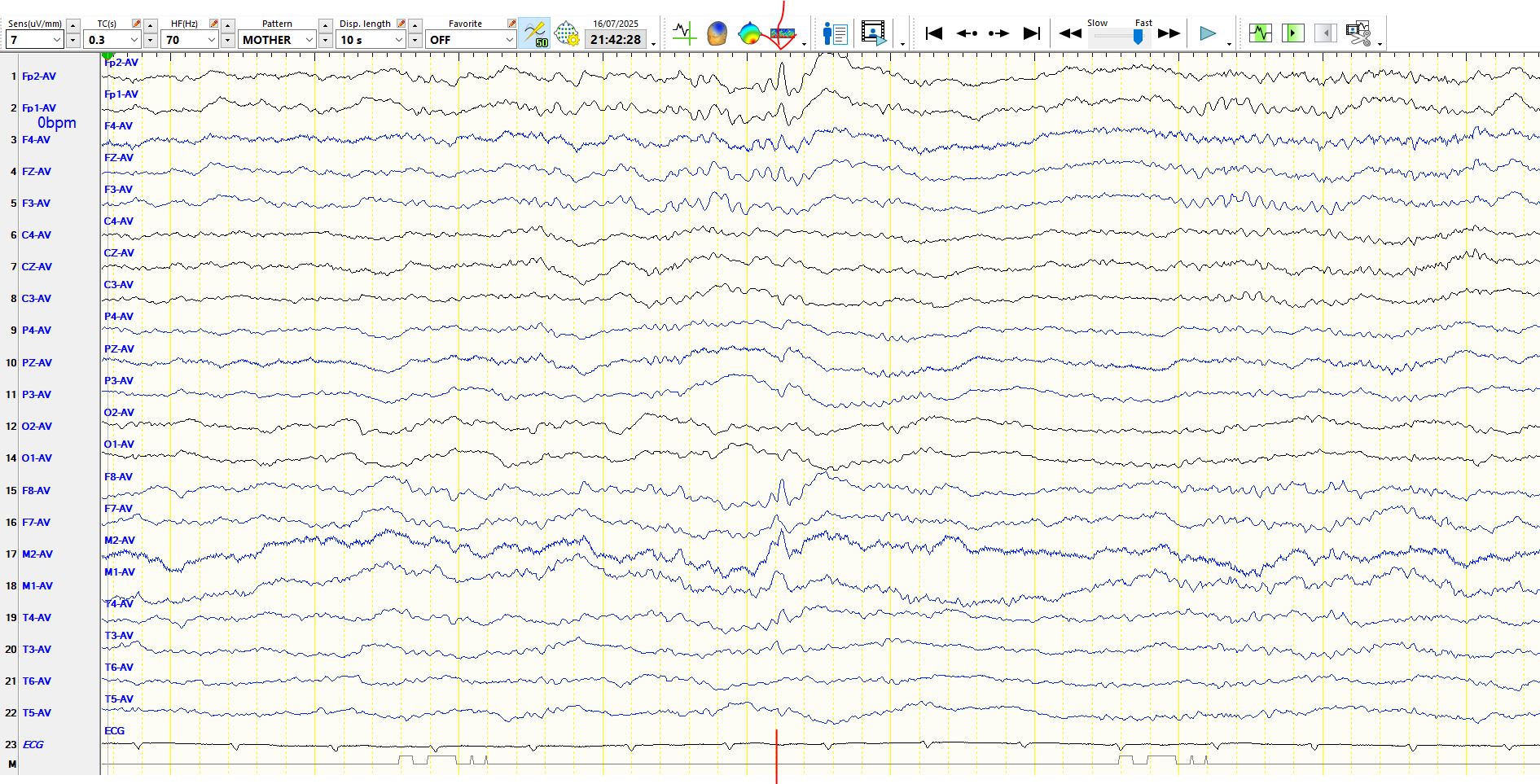
Task: Click the playback speed slider handle
Action: 1138,37
